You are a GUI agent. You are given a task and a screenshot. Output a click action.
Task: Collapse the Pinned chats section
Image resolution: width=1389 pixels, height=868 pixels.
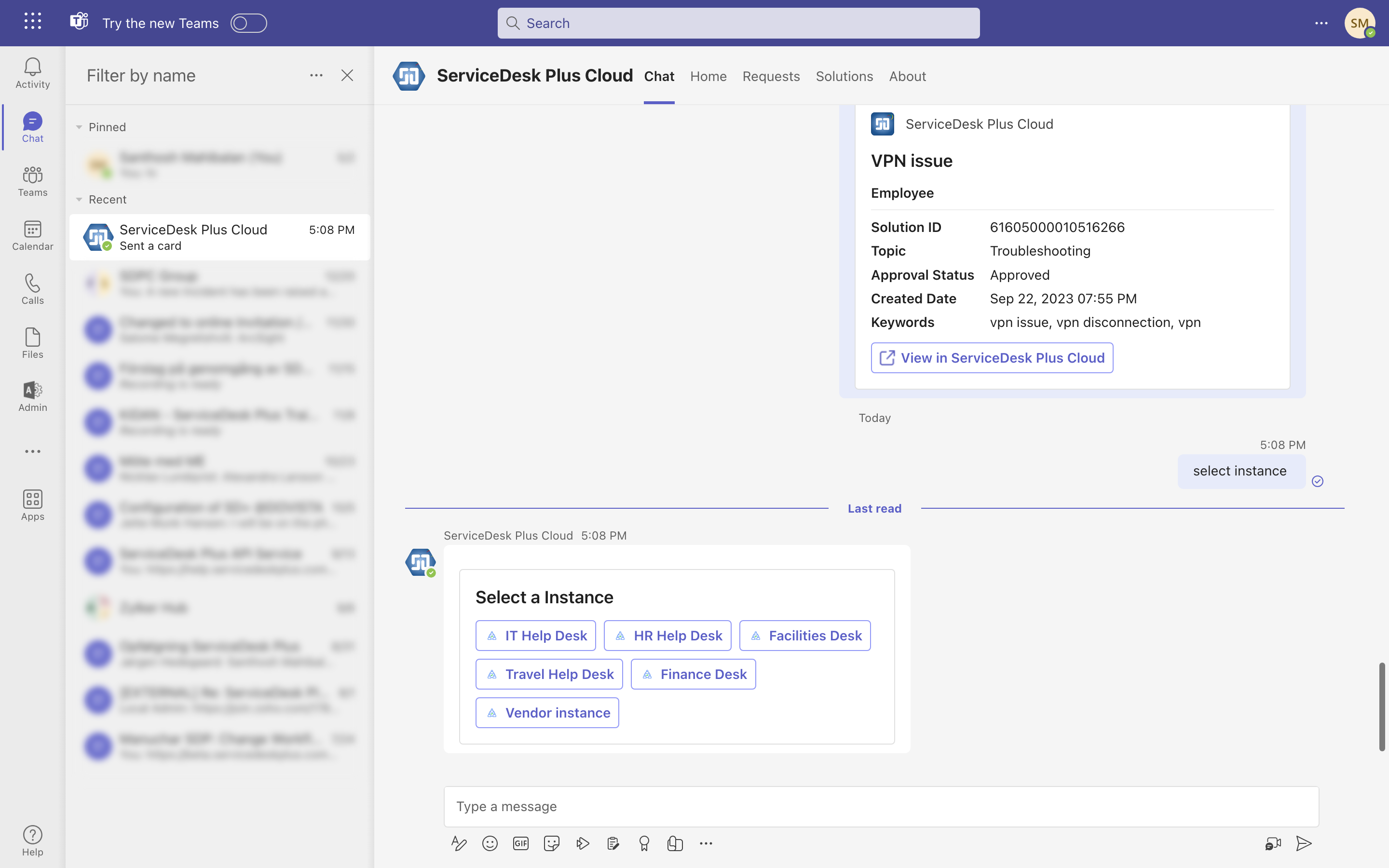click(x=79, y=127)
